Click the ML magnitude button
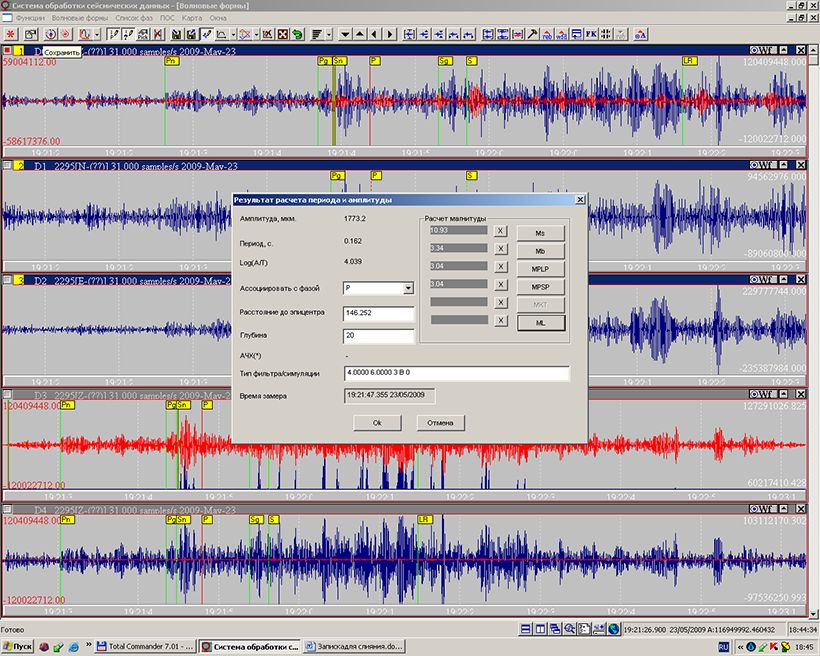Image resolution: width=820 pixels, height=656 pixels. tap(540, 322)
